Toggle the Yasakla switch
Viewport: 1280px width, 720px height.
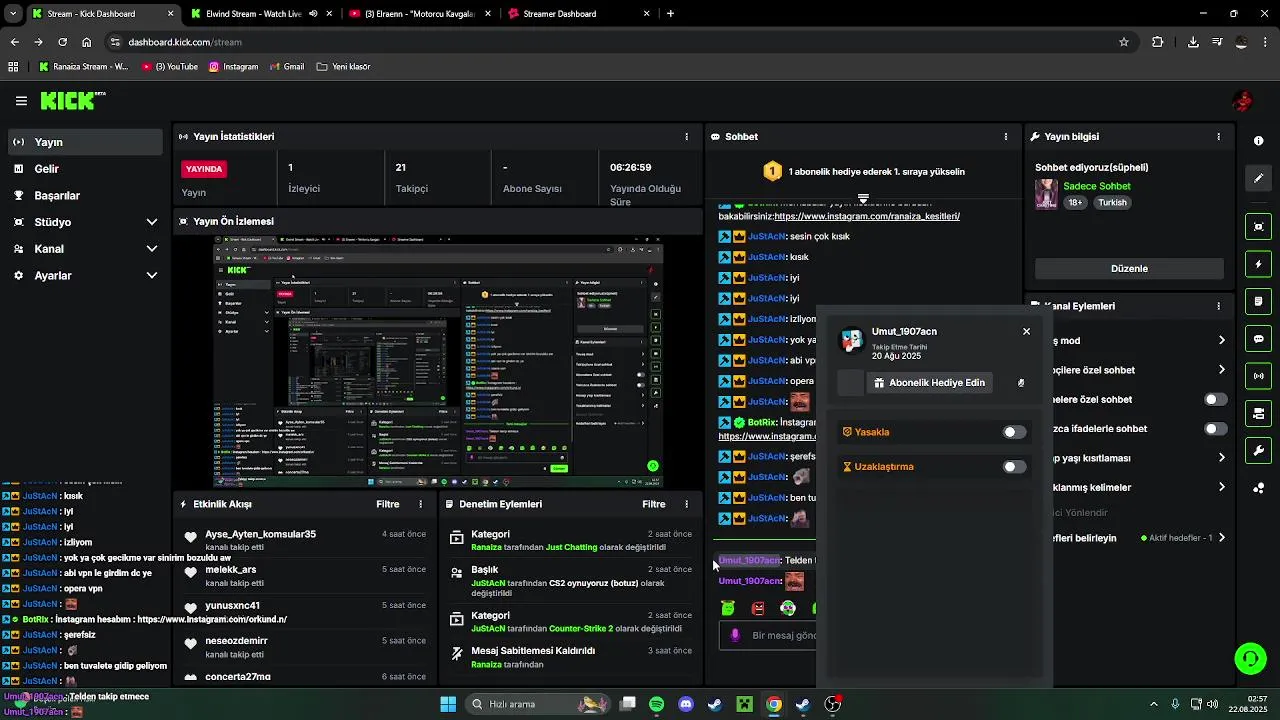click(1014, 432)
